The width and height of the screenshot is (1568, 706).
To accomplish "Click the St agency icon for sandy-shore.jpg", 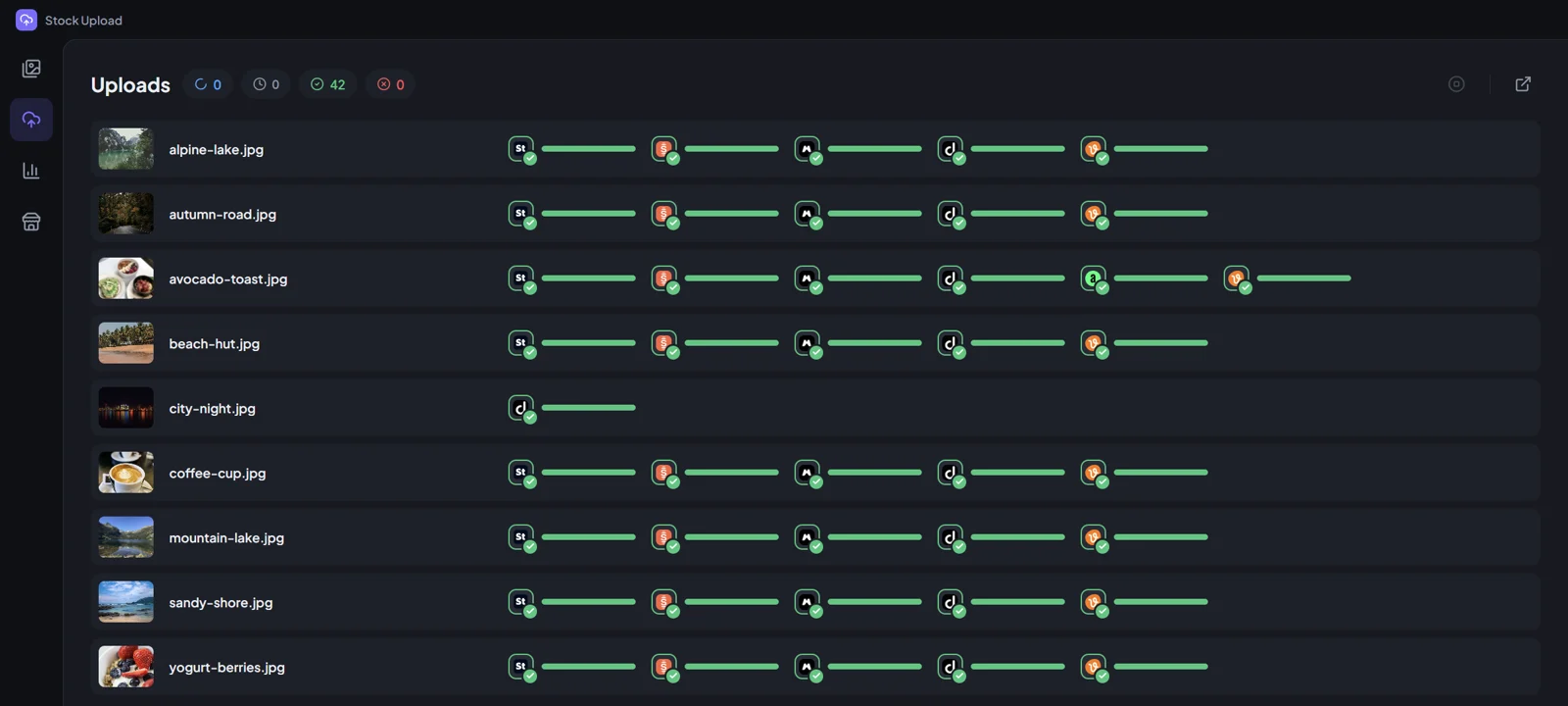I will pyautogui.click(x=521, y=602).
